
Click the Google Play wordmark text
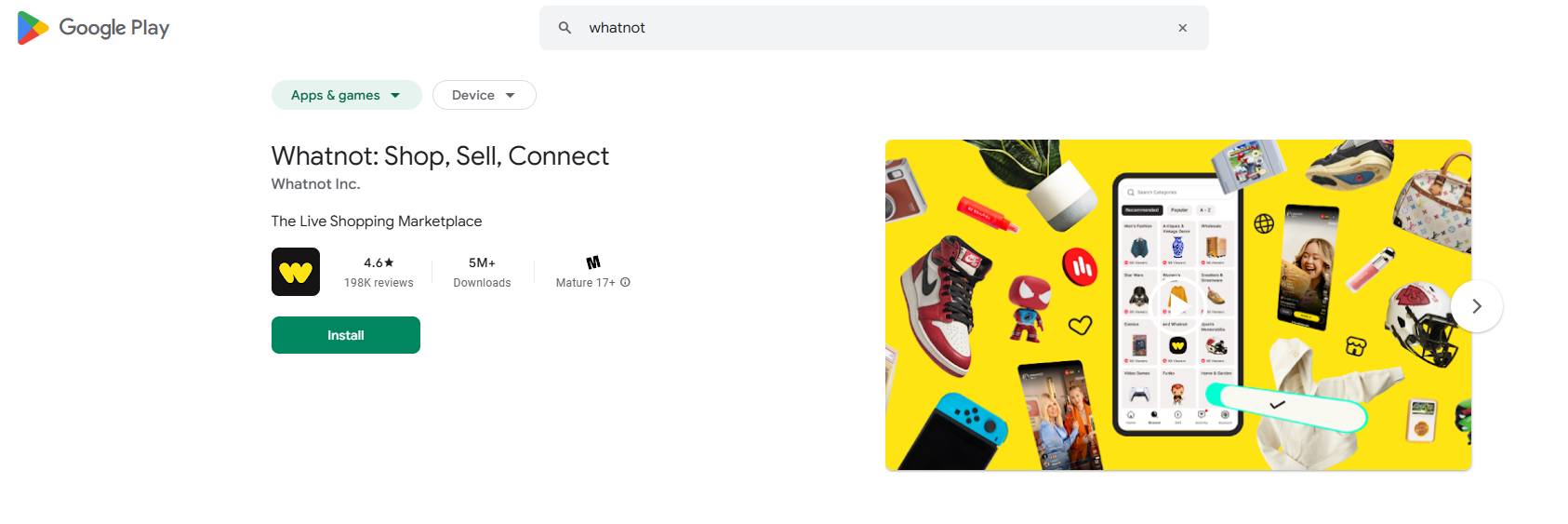point(114,28)
